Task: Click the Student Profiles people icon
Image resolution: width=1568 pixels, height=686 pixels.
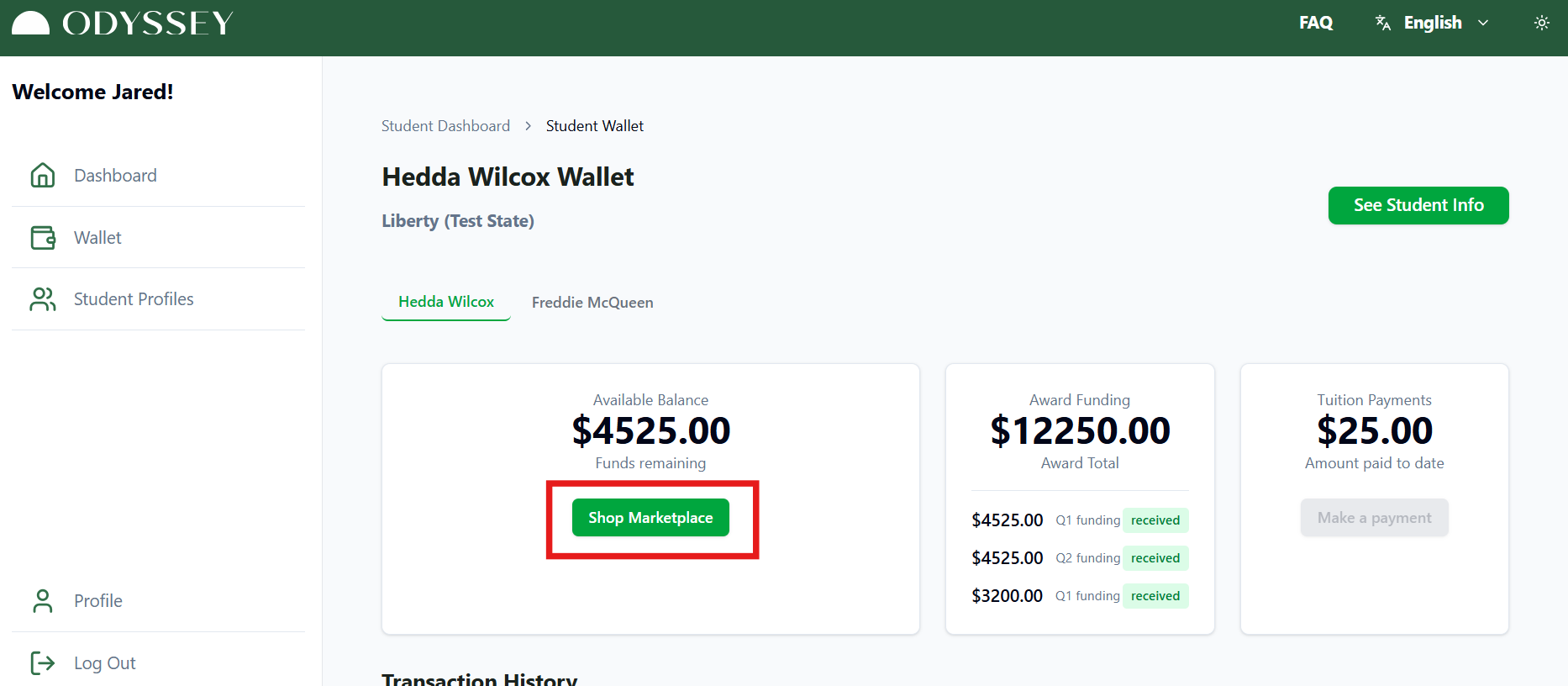Action: point(43,299)
